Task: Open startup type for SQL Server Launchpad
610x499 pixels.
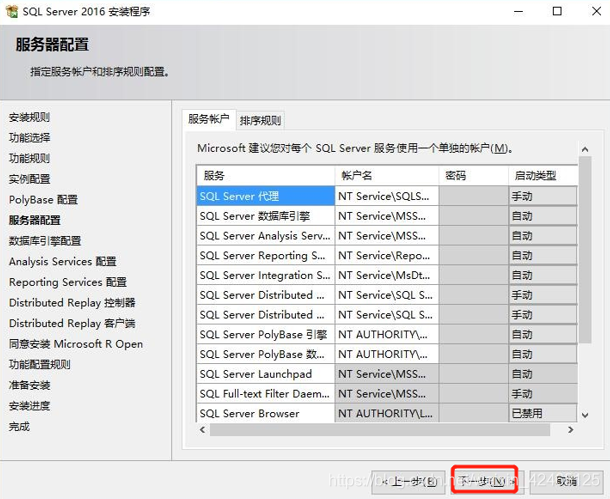Action: click(x=543, y=374)
